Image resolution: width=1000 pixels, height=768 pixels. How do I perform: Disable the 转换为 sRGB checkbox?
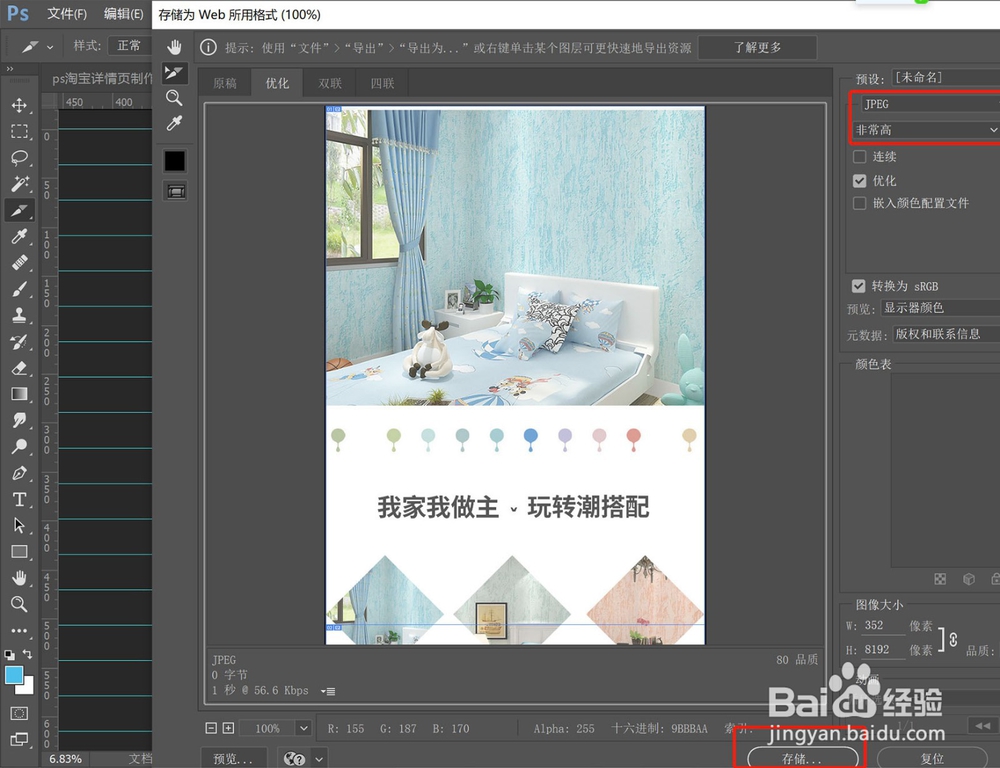click(858, 286)
